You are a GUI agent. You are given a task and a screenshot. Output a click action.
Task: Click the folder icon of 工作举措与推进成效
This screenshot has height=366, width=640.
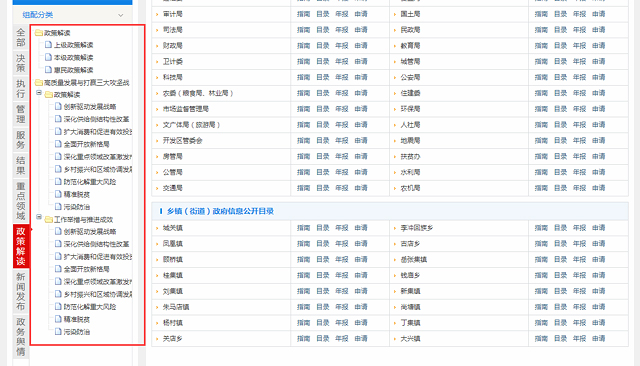point(49,220)
